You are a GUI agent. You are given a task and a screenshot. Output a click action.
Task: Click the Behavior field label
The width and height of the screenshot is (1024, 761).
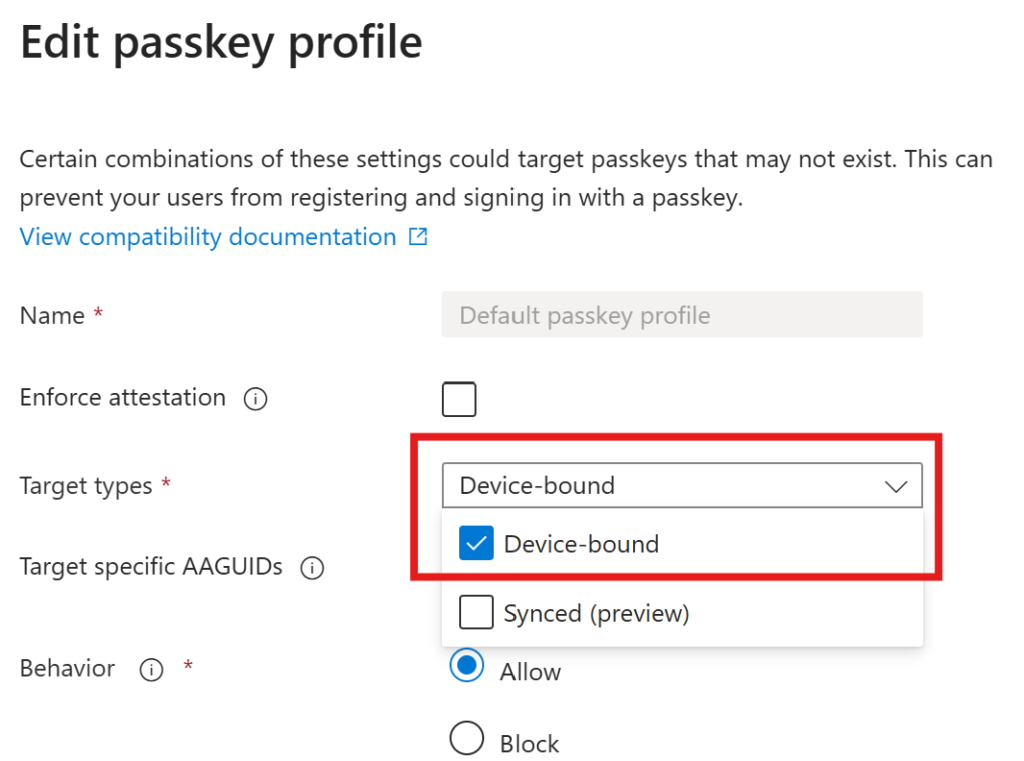(x=67, y=668)
